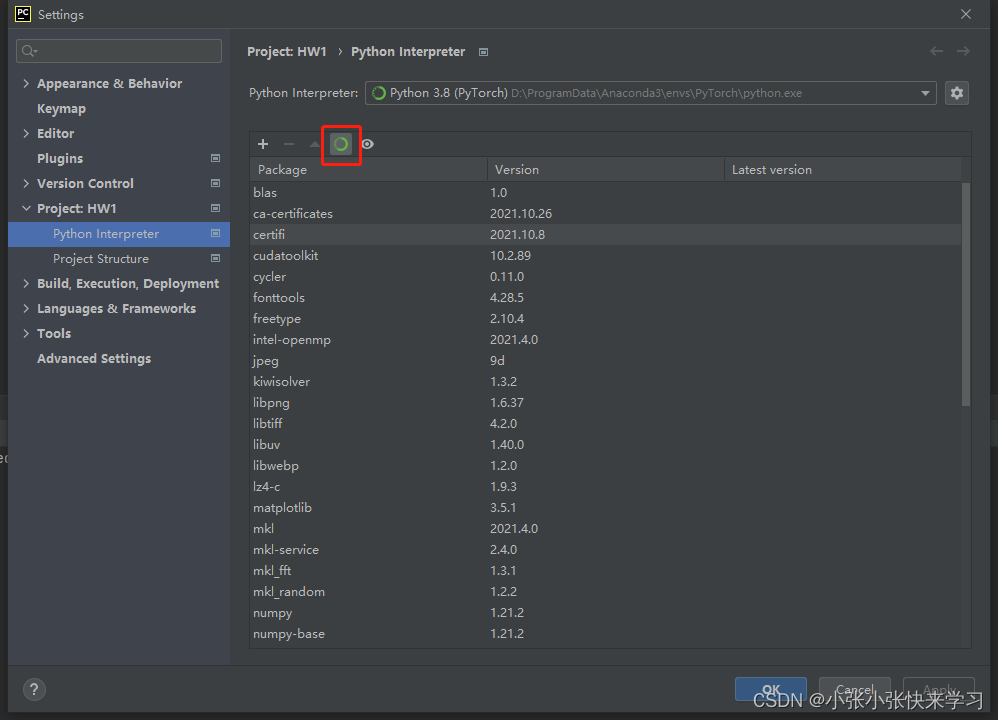This screenshot has height=720, width=998.
Task: Expand Appearance & Behavior
Action: 26,83
